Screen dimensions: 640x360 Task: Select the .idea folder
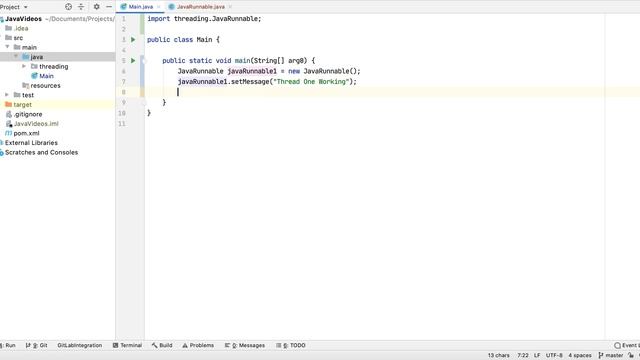(21, 28)
